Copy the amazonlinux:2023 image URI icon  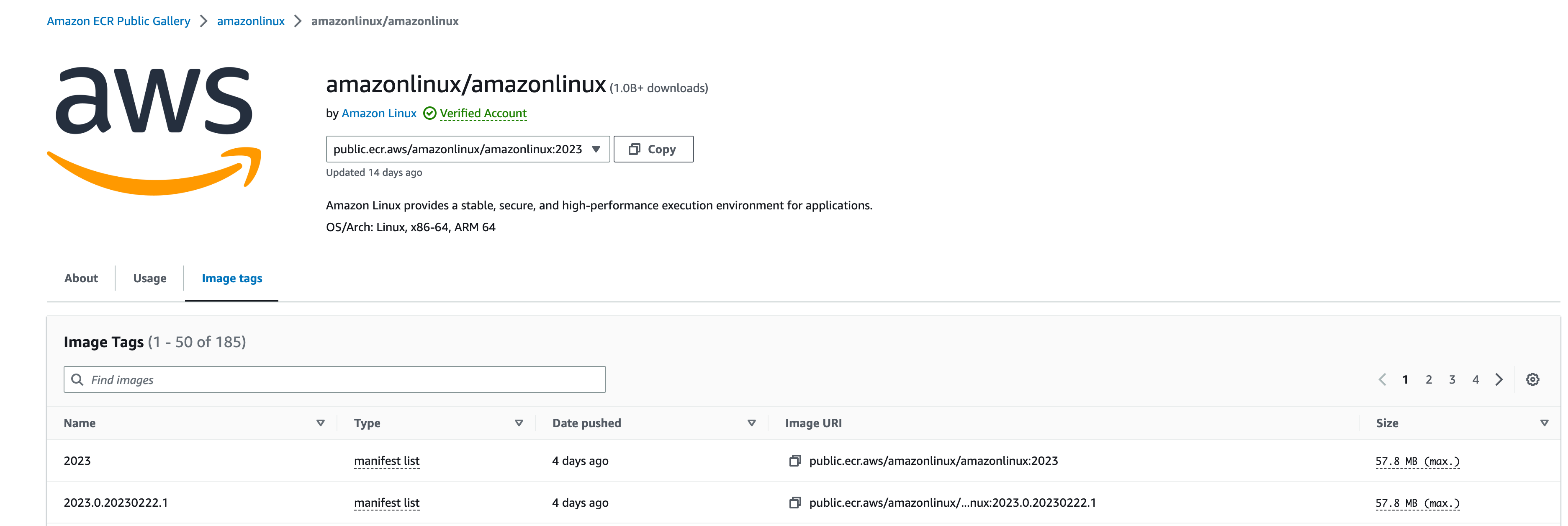click(795, 461)
